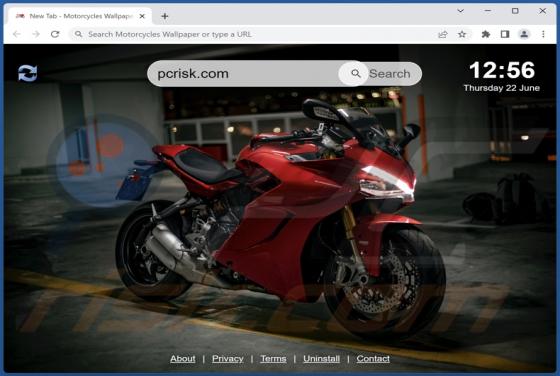
Task: Go back with the browser back arrow
Action: 17,34
